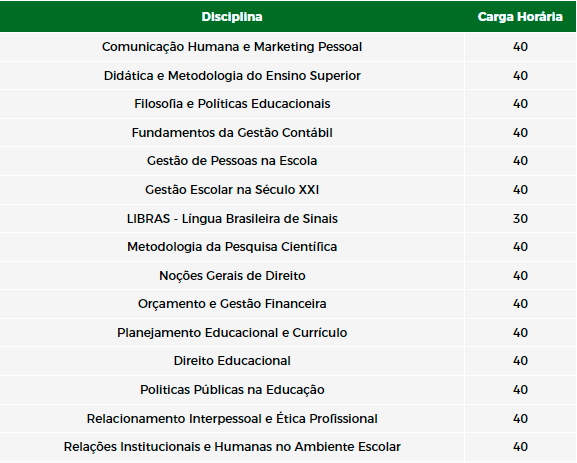Click Relações Institucionais e Humanas no Ambiente Escolar
The width and height of the screenshot is (577, 463).
coord(232,447)
